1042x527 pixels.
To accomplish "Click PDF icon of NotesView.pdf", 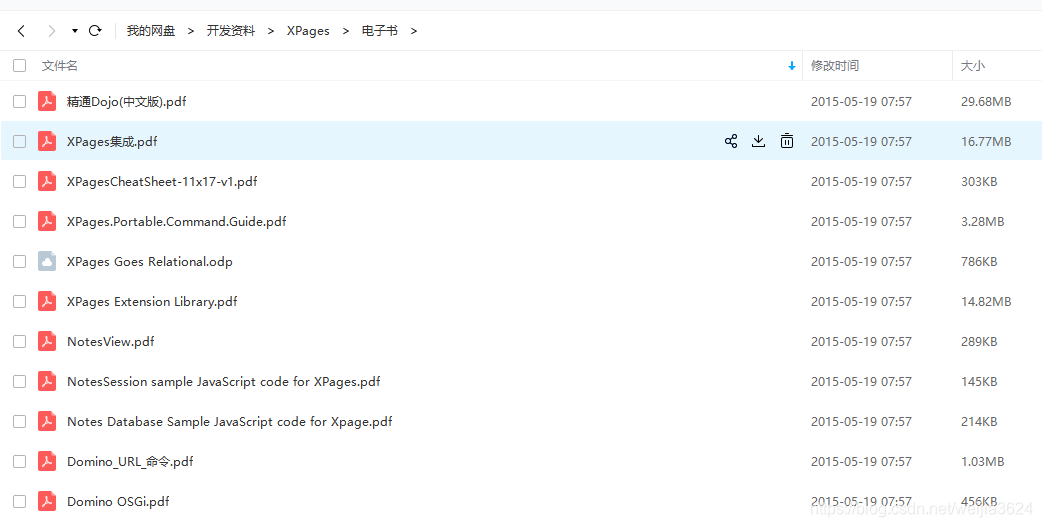I will [x=47, y=341].
